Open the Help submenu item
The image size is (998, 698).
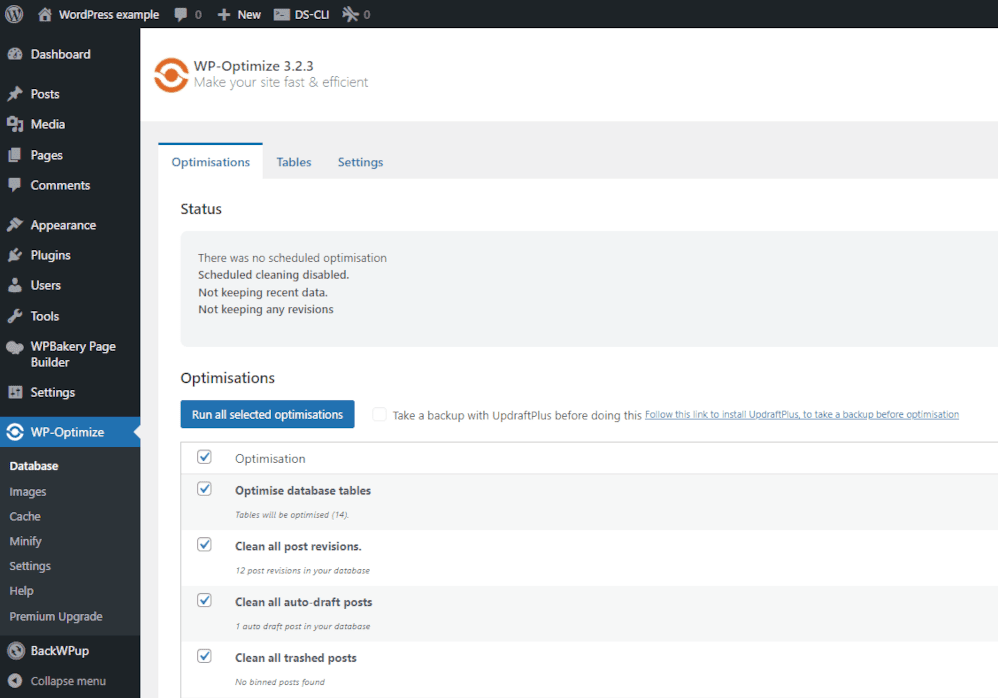(x=21, y=590)
